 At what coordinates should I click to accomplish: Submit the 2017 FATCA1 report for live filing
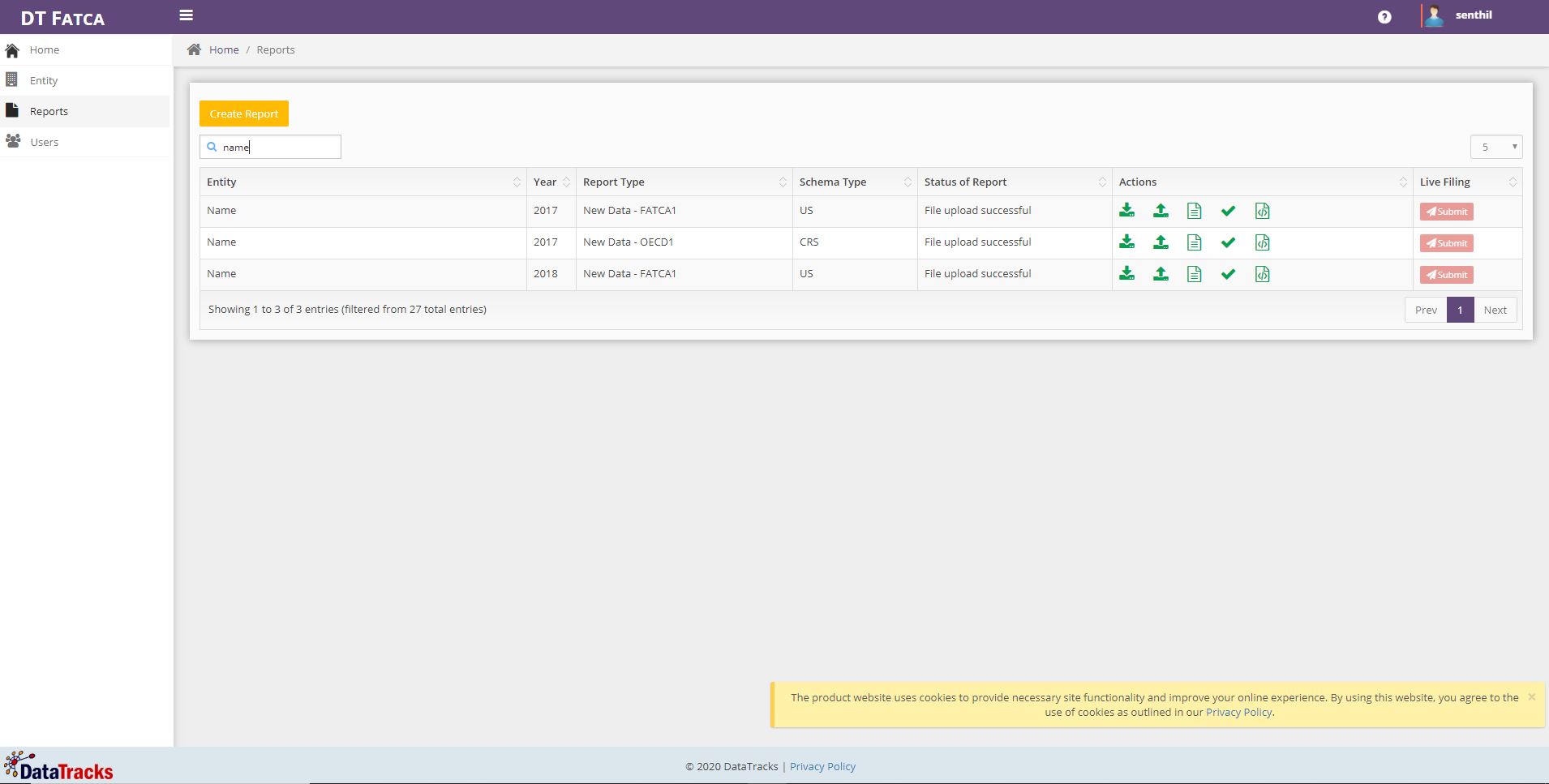pos(1446,212)
